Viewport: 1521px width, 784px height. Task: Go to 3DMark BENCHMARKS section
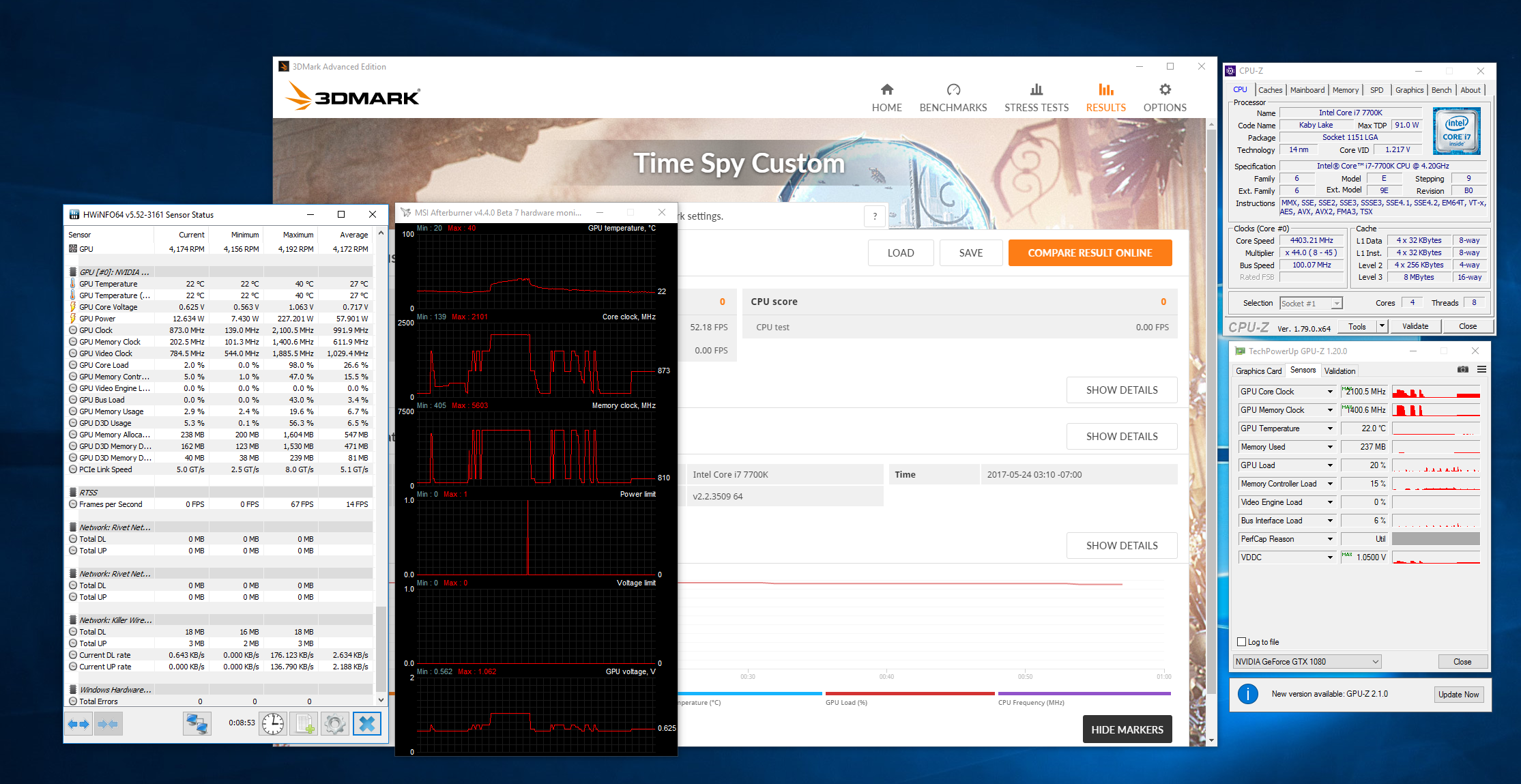(953, 98)
